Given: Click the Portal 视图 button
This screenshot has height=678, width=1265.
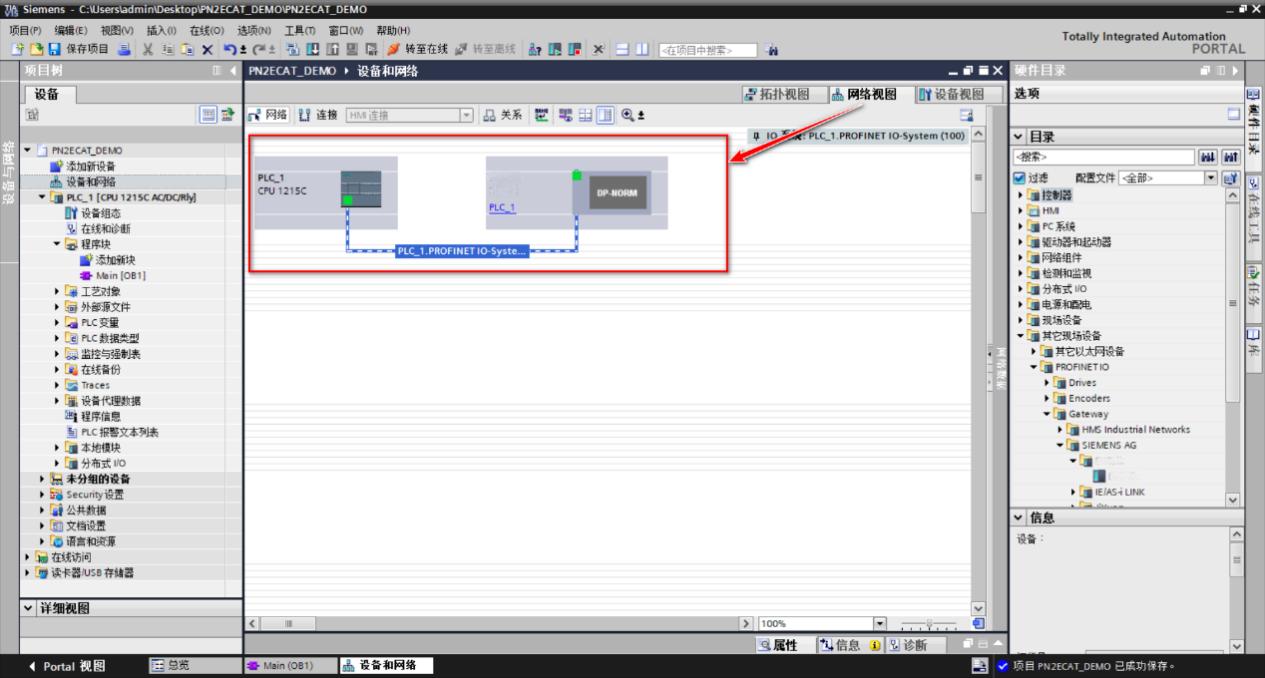Looking at the screenshot, I should 66,666.
